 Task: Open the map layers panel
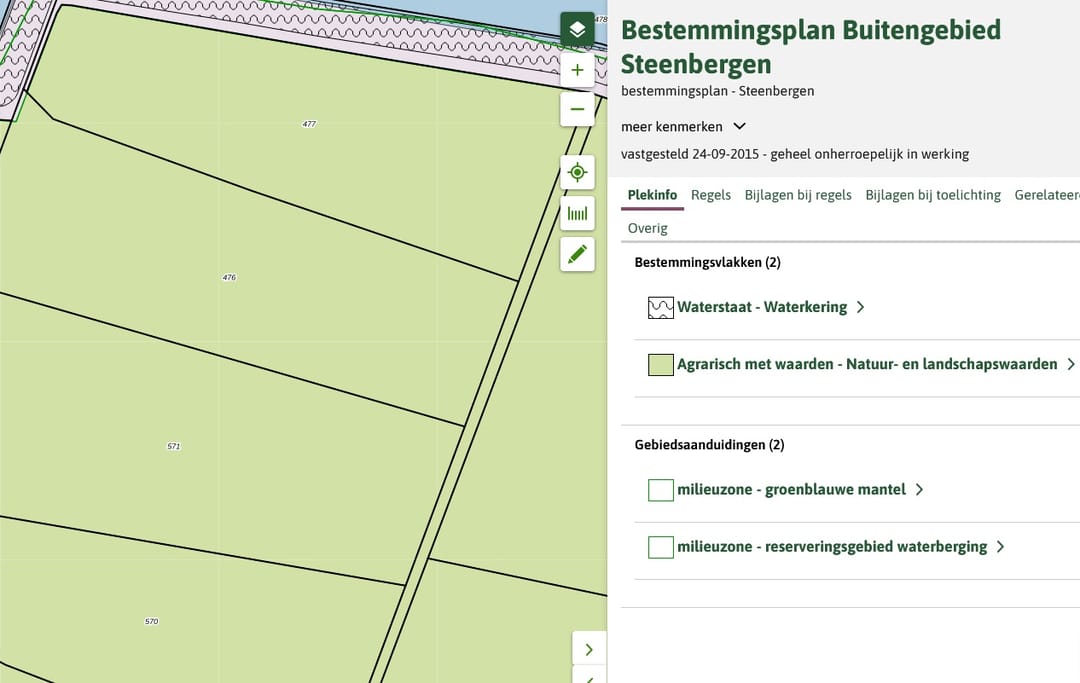(x=577, y=30)
